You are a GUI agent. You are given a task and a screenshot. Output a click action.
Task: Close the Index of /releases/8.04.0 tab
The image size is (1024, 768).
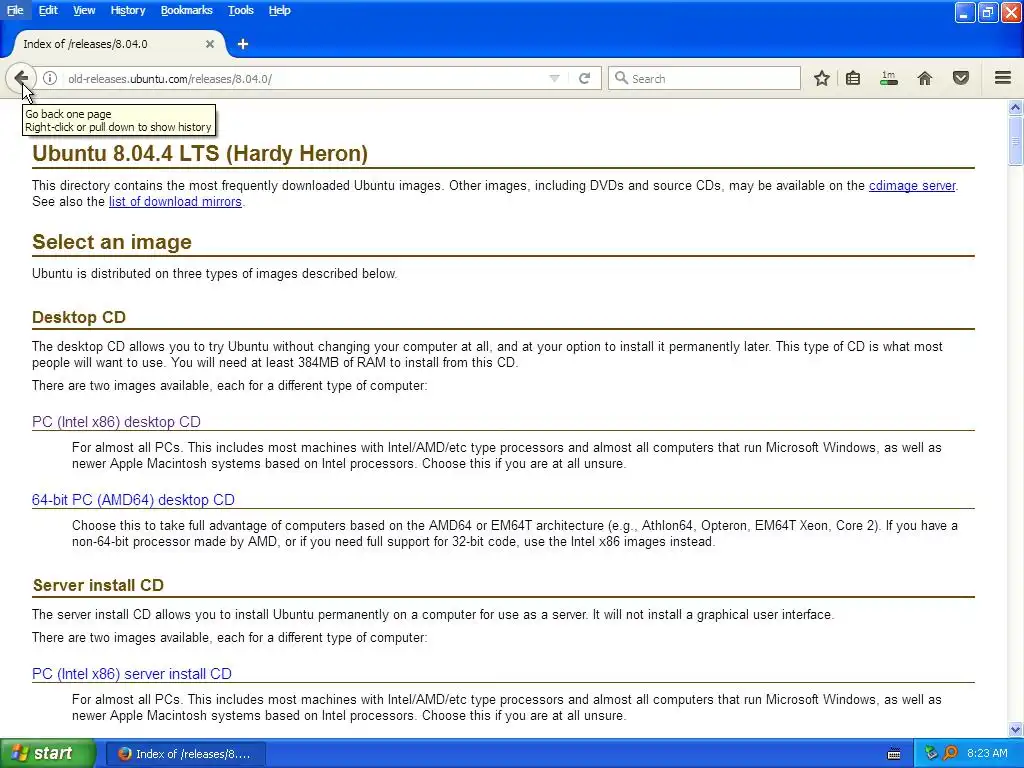[210, 44]
